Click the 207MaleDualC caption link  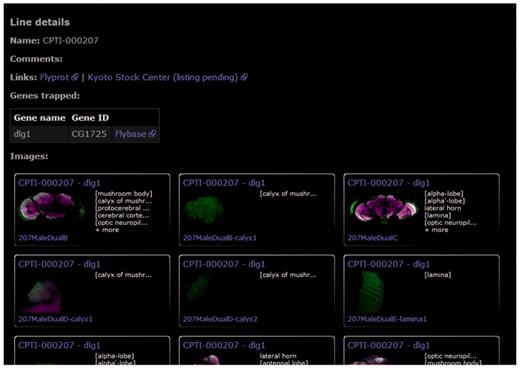[372, 238]
